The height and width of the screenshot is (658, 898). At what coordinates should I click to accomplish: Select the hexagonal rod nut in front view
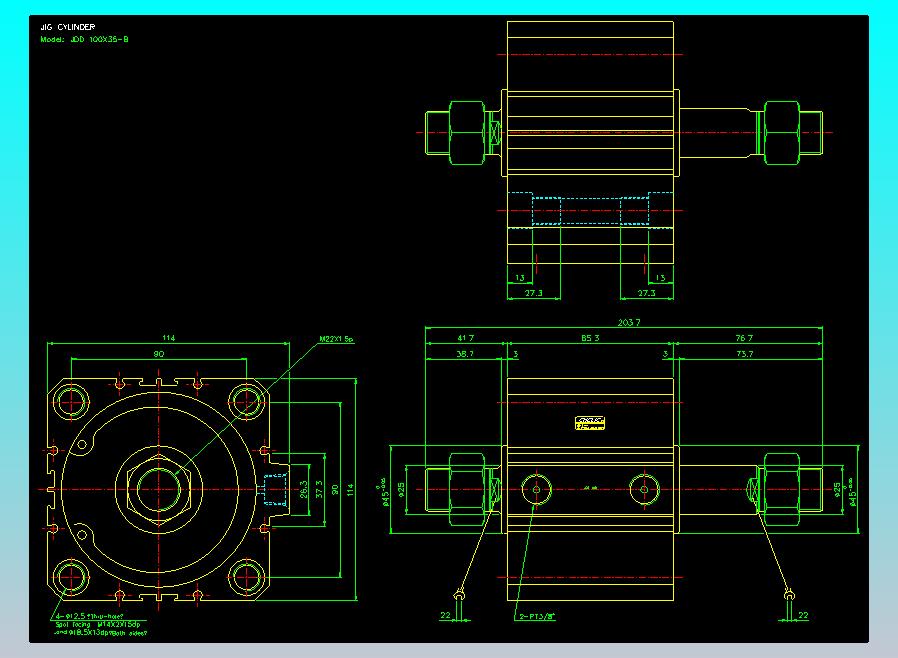click(159, 488)
